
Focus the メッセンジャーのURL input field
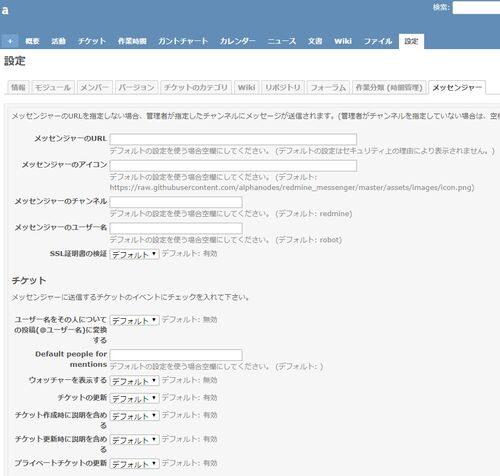click(x=233, y=139)
